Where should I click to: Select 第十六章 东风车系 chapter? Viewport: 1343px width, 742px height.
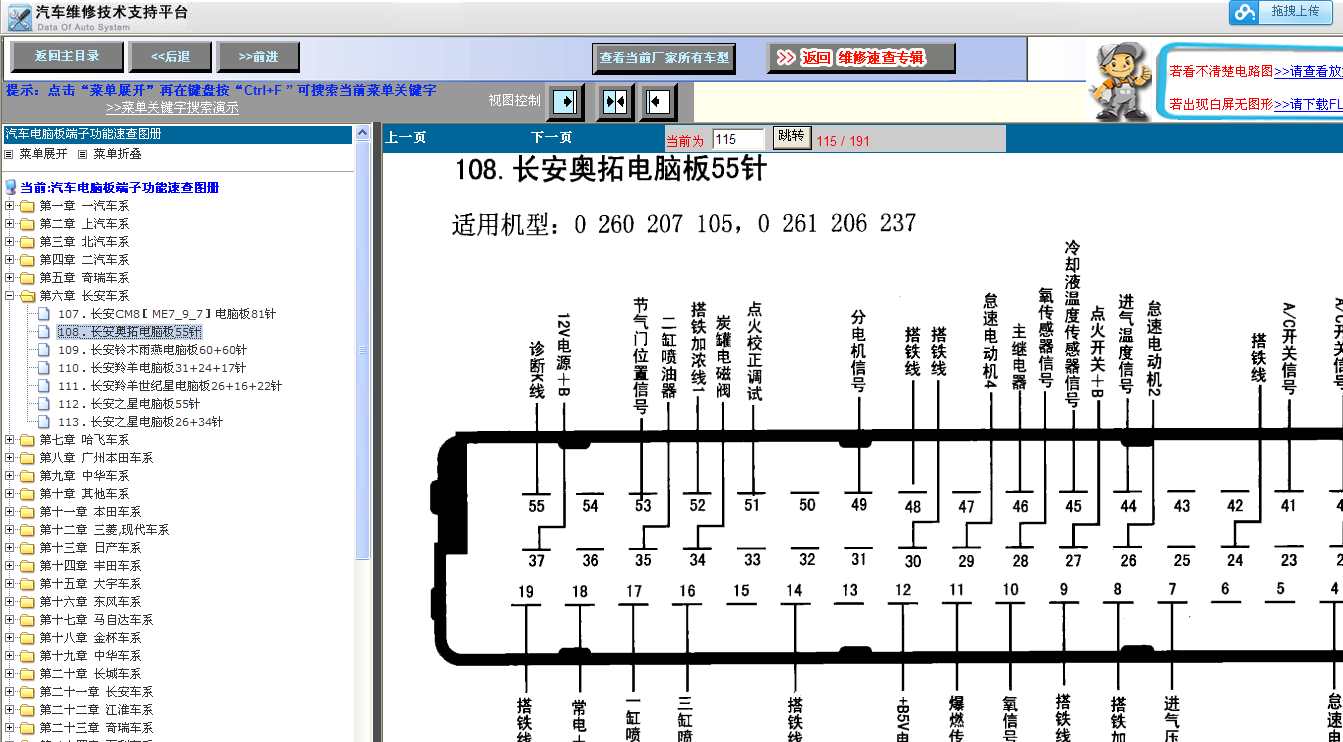pos(90,602)
